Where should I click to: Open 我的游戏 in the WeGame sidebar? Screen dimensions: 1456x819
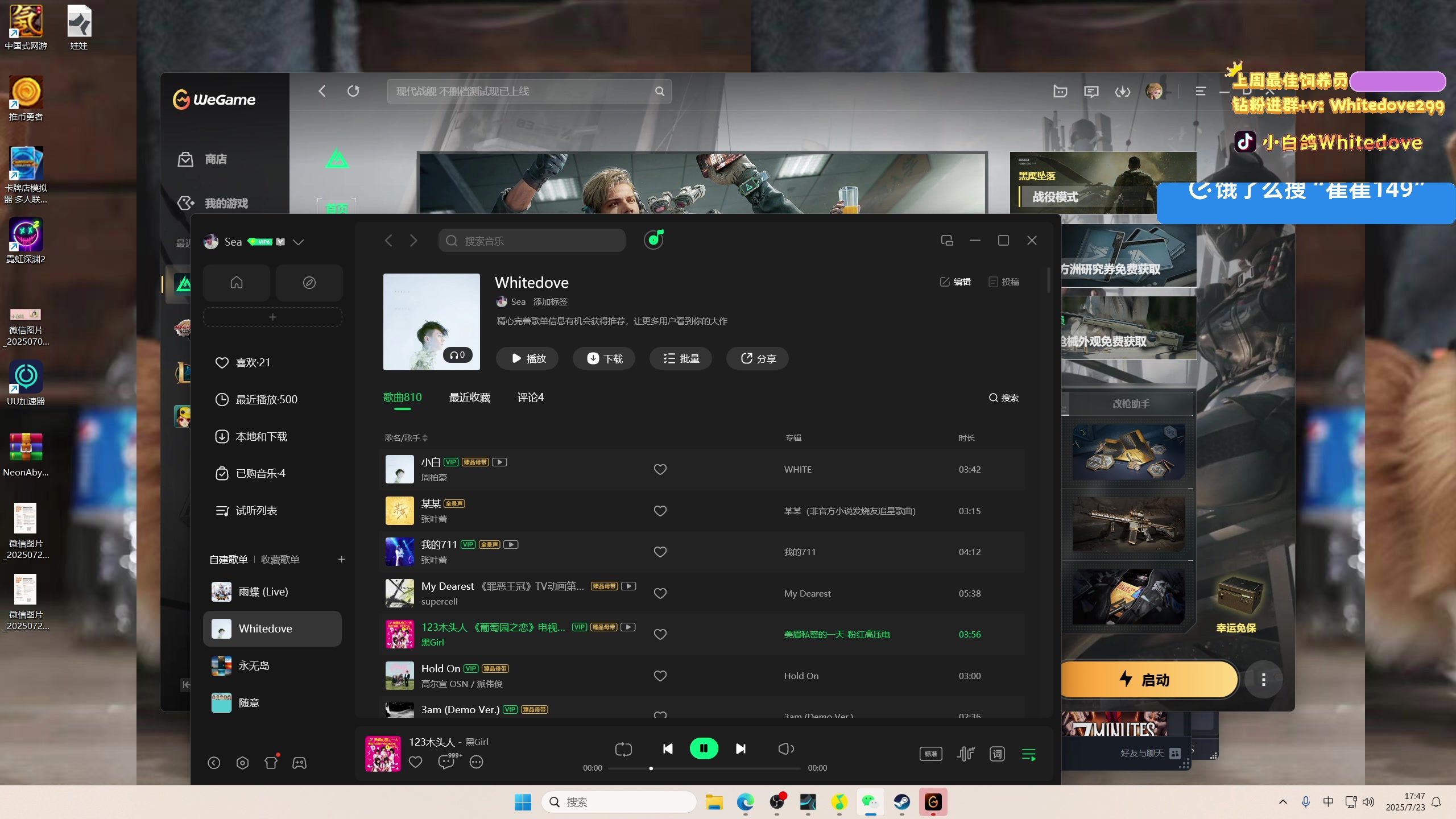click(226, 203)
